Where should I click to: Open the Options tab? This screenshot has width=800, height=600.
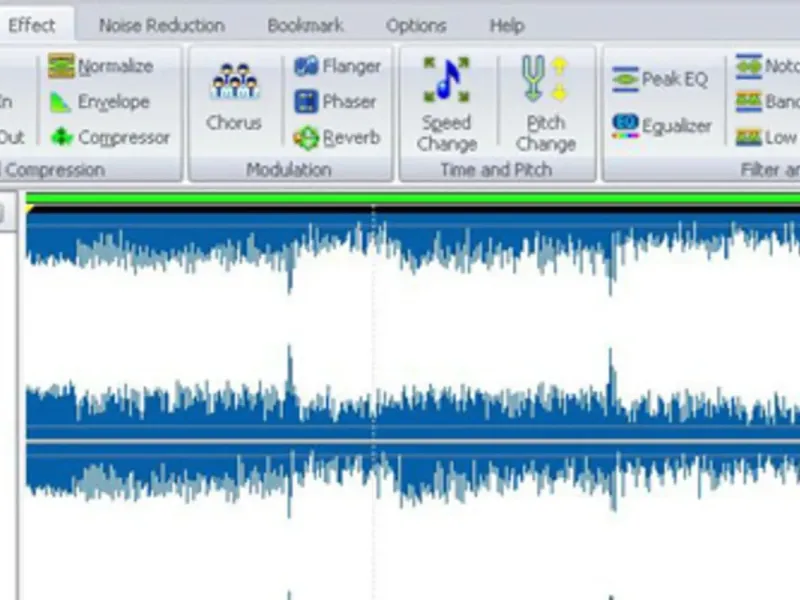pyautogui.click(x=416, y=26)
